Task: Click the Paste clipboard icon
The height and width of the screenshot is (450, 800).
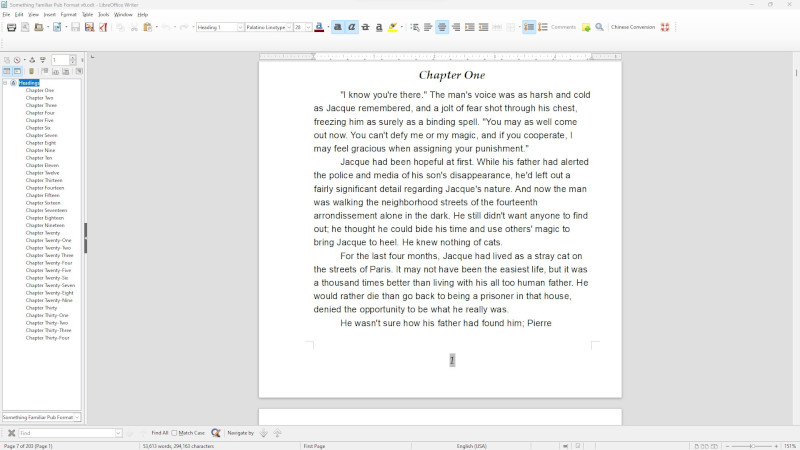Action: 147,27
